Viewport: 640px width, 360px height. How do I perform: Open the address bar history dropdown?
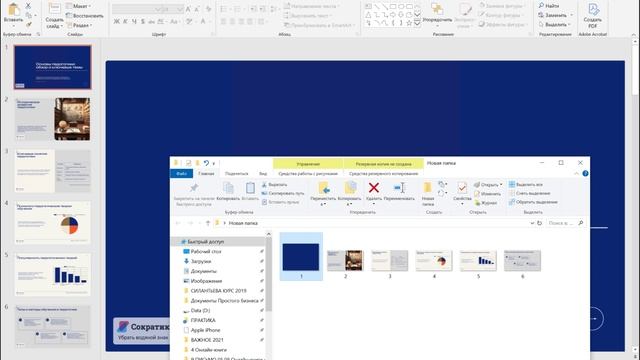click(x=532, y=223)
